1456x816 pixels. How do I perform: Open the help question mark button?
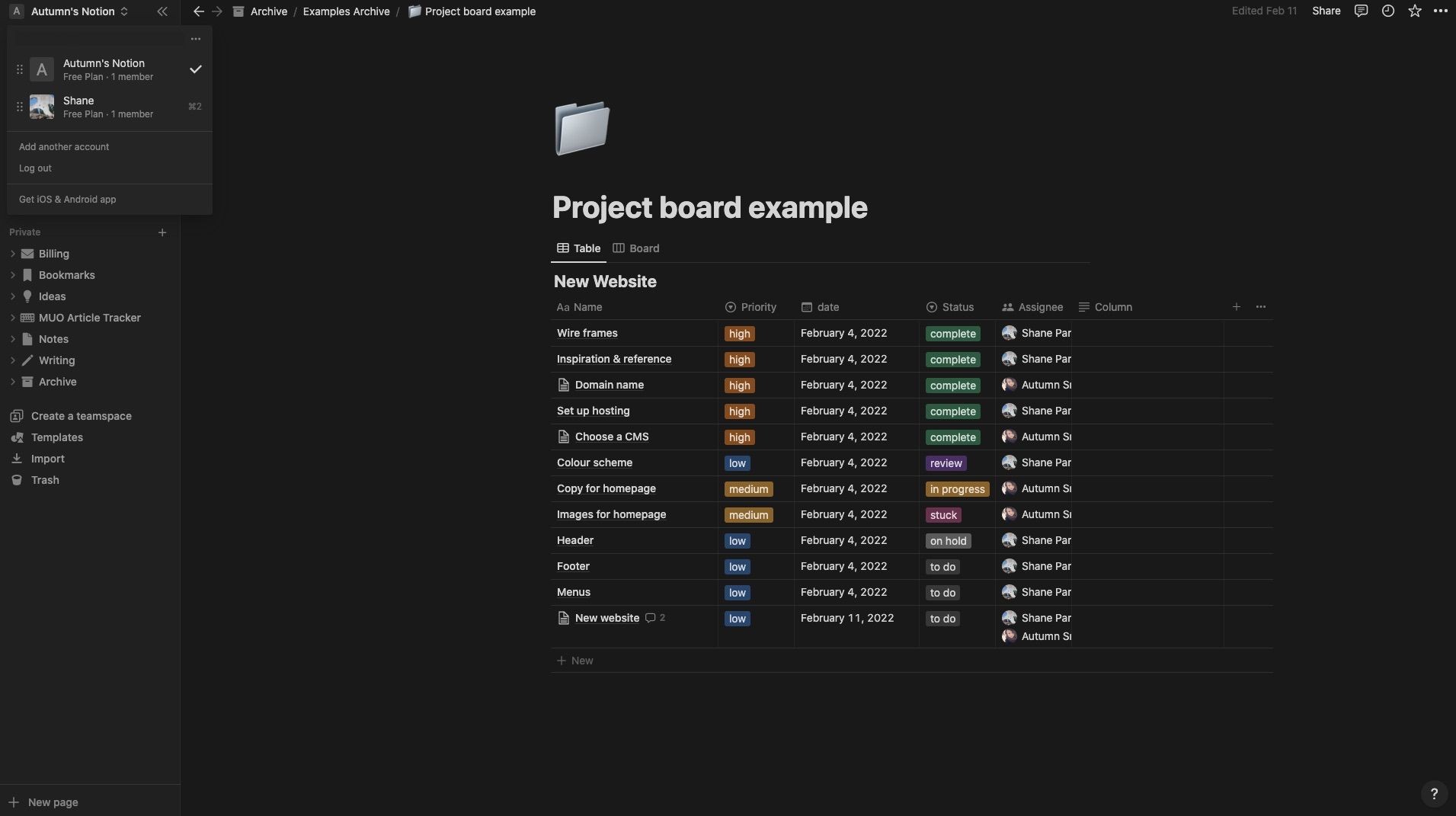click(1434, 793)
